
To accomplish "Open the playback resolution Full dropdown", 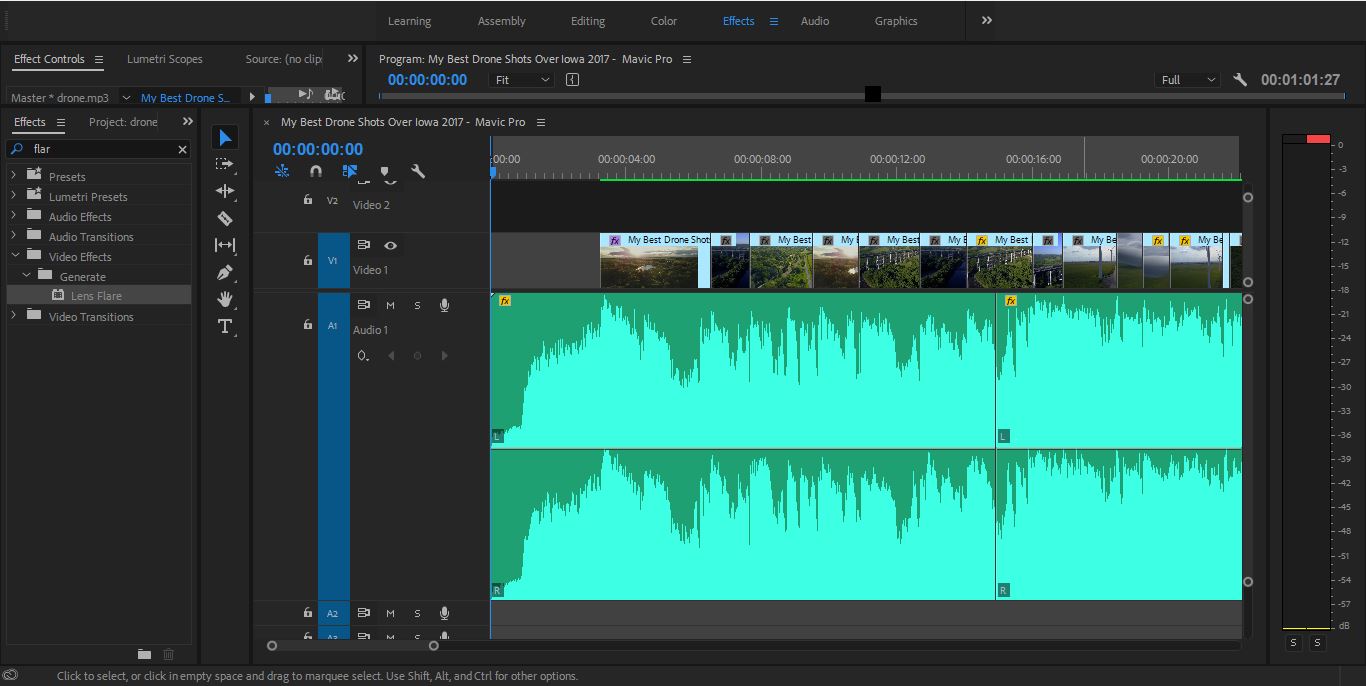I will (x=1187, y=79).
